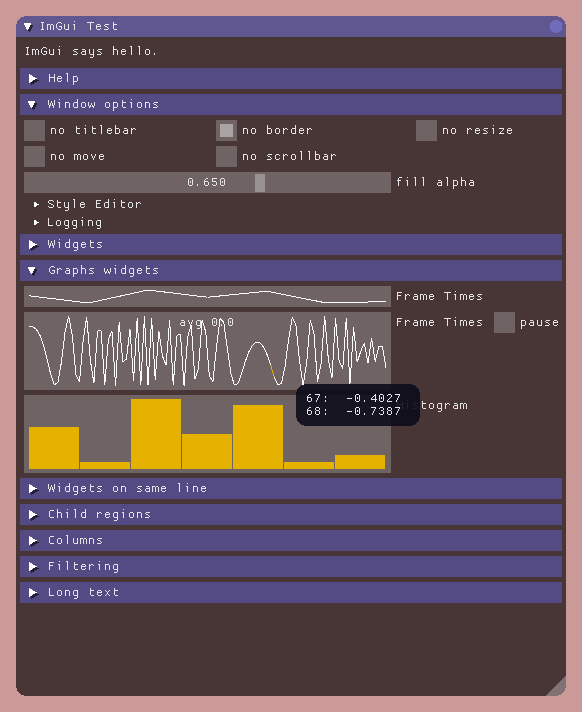
Task: Tick the no scrollbar checkbox
Action: (x=226, y=156)
